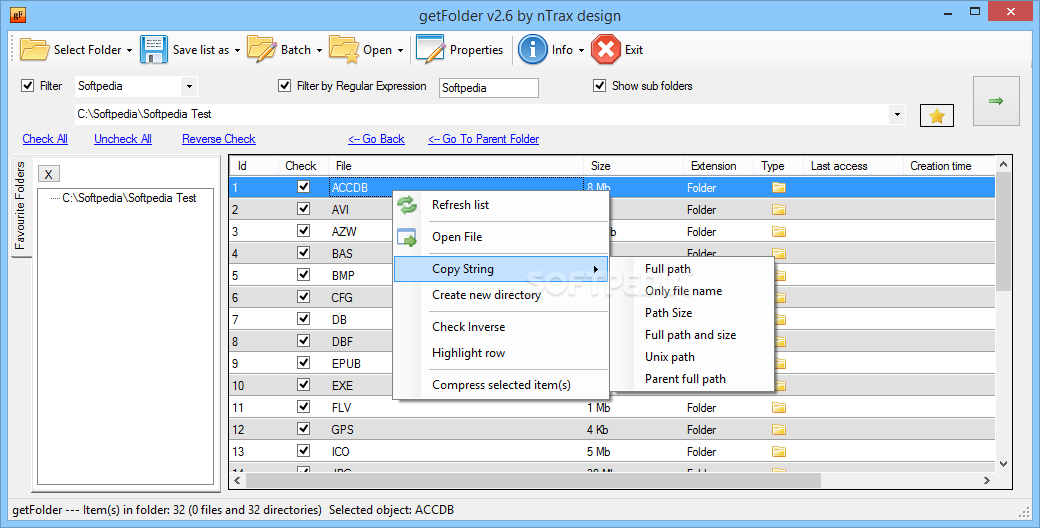Click the Select Folder icon
1040x528 pixels.
point(34,50)
